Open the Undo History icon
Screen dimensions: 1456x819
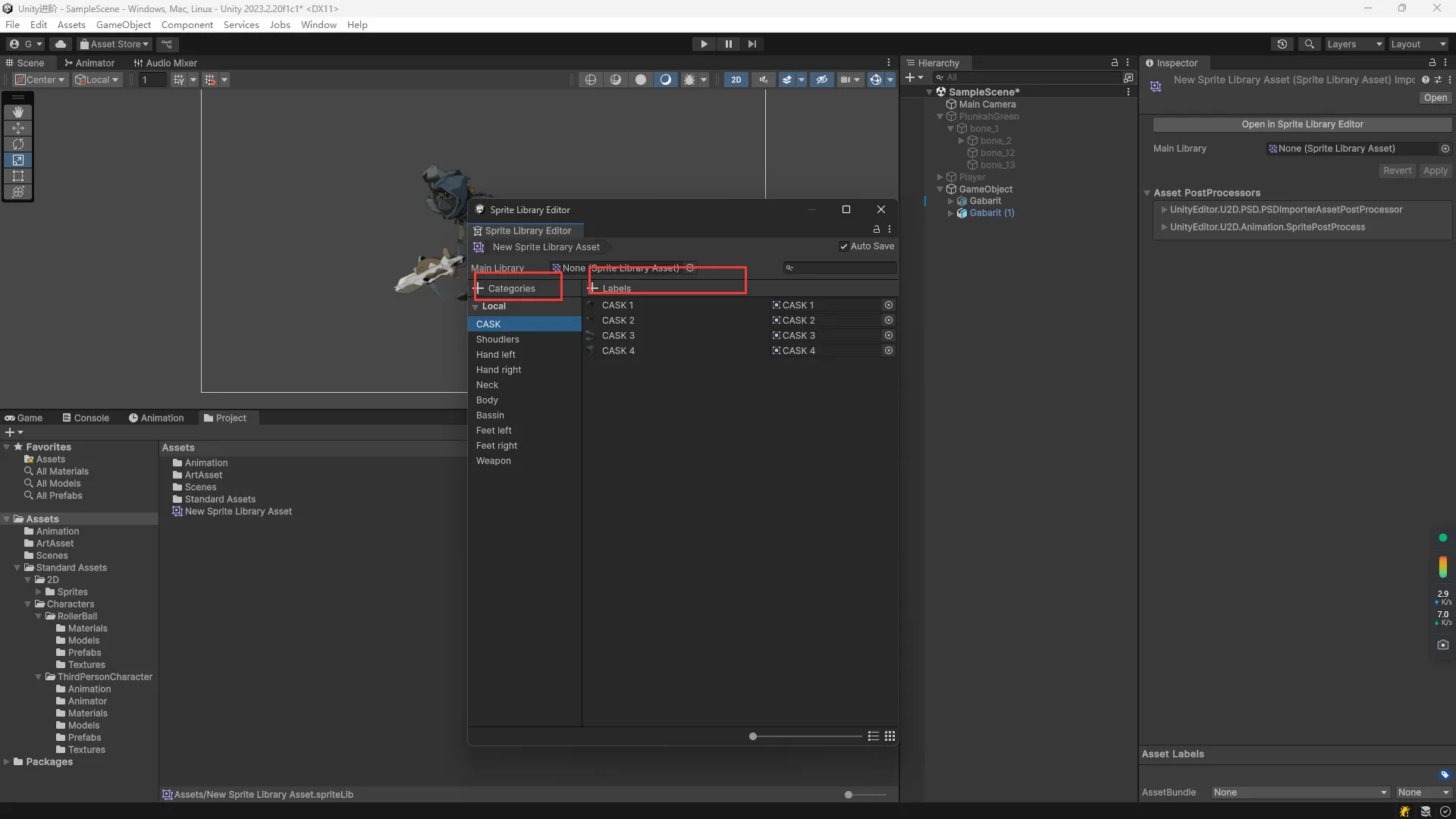pos(1282,44)
